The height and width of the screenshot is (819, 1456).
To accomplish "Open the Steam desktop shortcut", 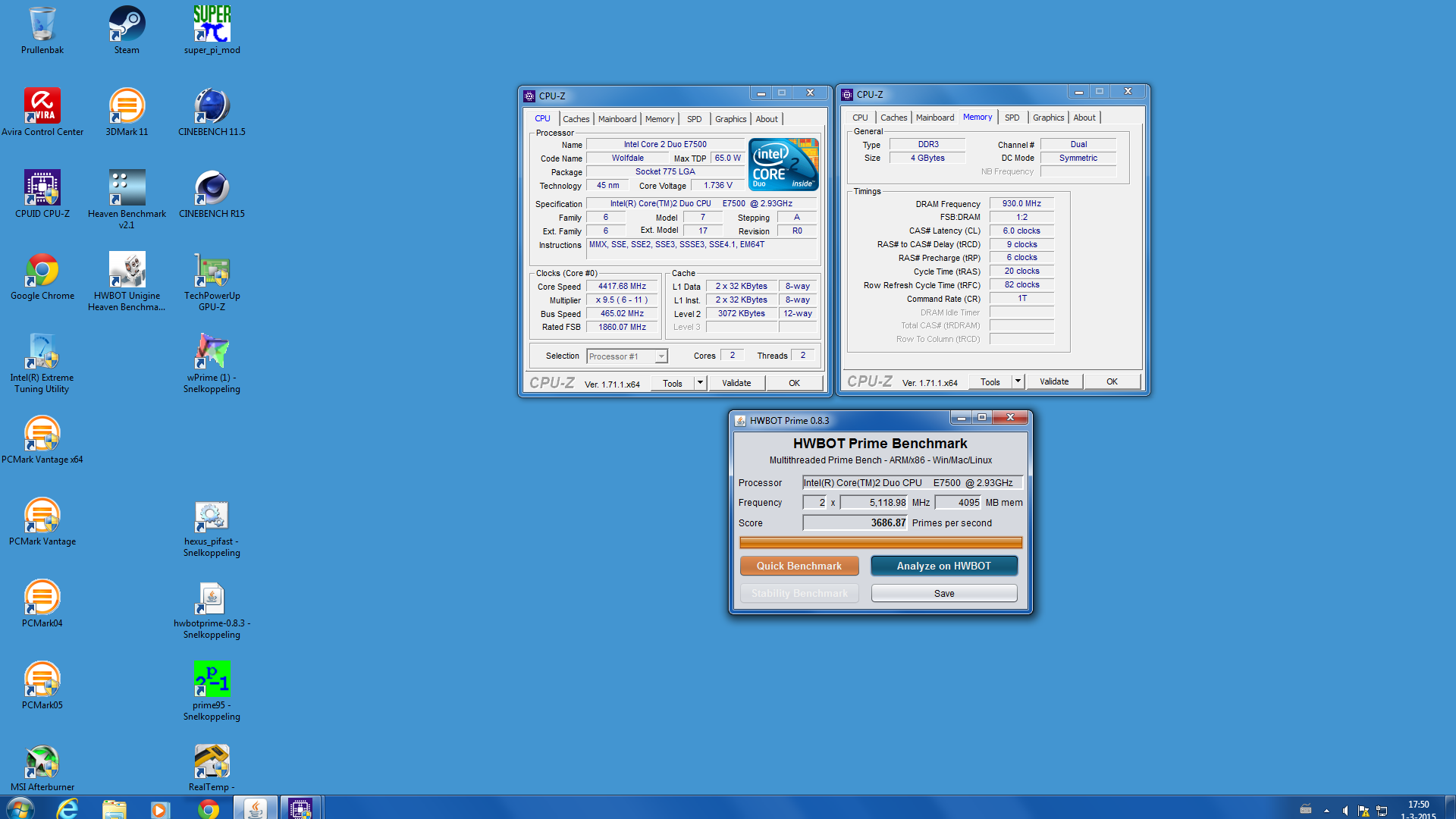I will point(127,30).
